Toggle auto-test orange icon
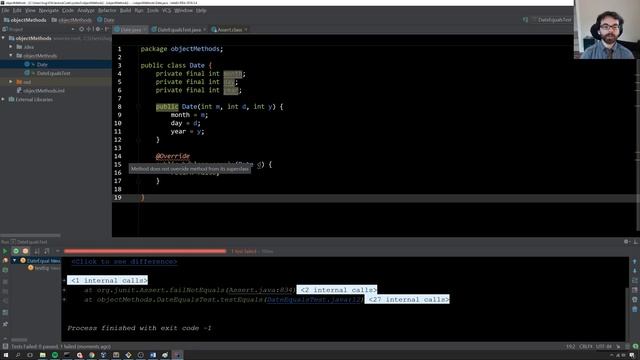This screenshot has width=640, height=360. pyautogui.click(x=26, y=251)
